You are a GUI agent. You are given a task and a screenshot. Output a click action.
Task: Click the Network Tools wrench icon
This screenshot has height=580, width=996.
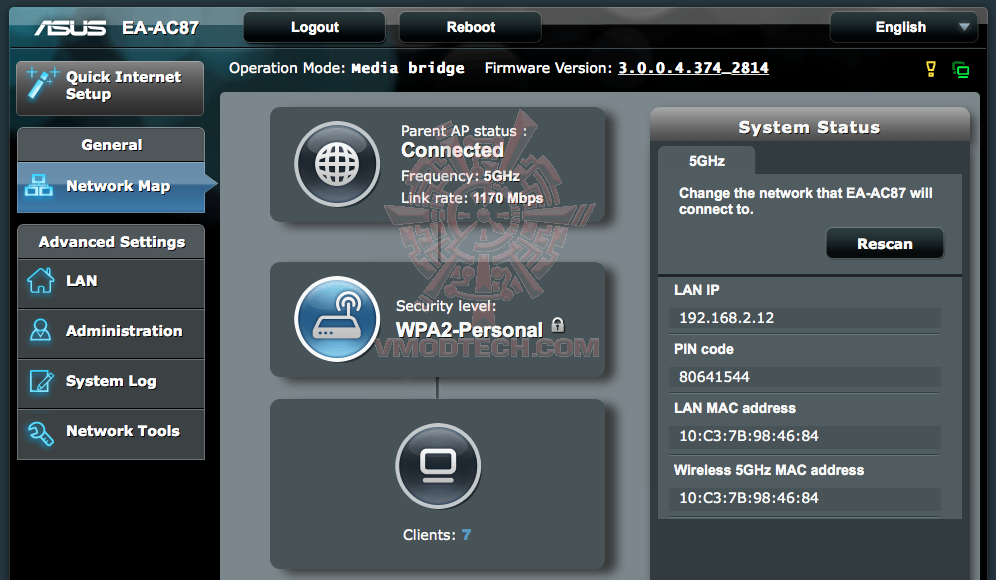point(41,433)
